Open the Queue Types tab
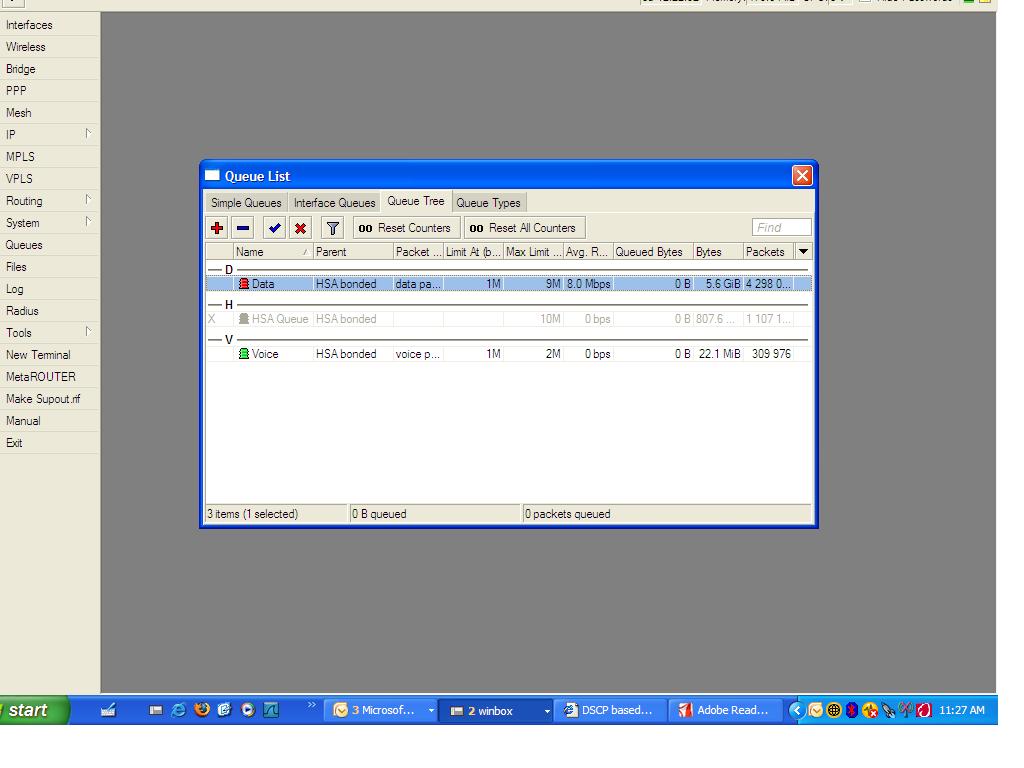This screenshot has height=768, width=1024. pos(488,202)
